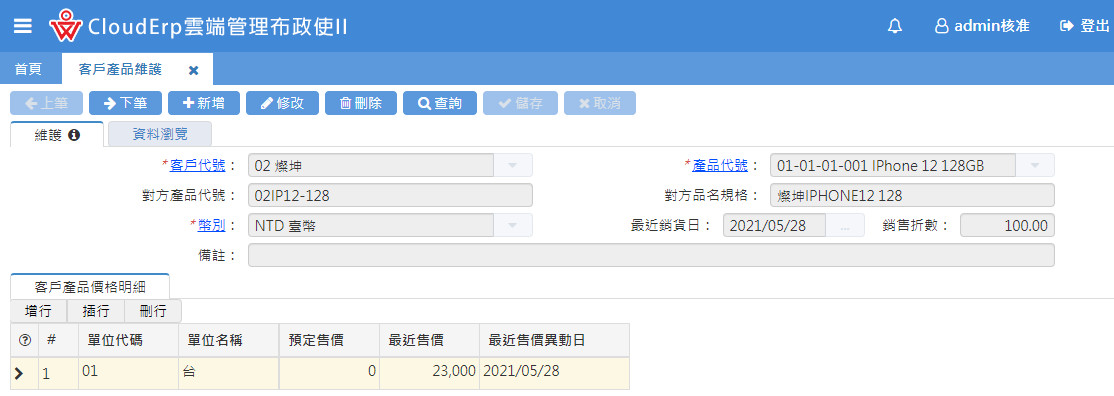Click the 幣別 field showing NTD 臺幣
Viewport: 1114px width, 396px height.
371,225
